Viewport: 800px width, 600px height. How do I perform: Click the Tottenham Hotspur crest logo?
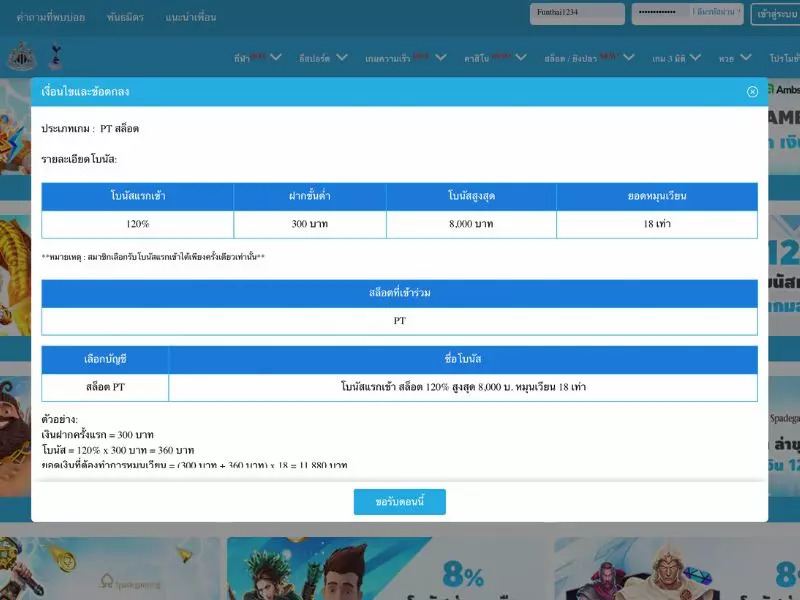click(56, 57)
